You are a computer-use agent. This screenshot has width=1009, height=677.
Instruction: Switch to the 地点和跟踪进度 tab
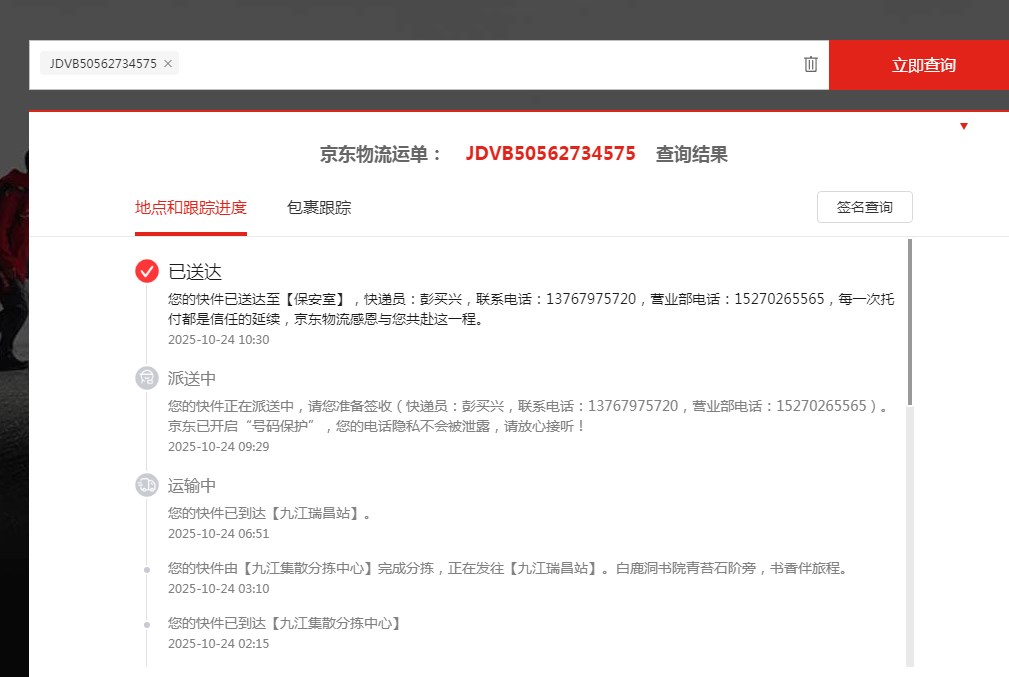pos(191,208)
